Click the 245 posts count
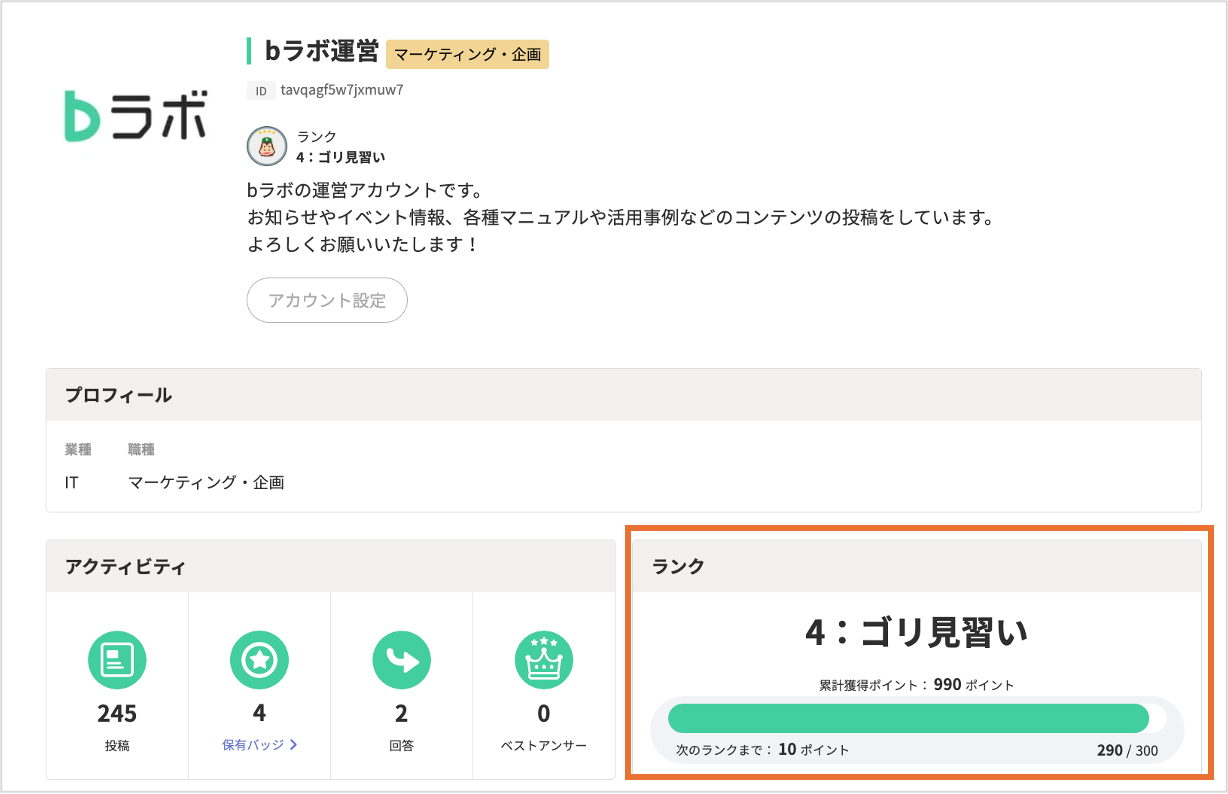Image resolution: width=1228 pixels, height=794 pixels. coord(117,714)
